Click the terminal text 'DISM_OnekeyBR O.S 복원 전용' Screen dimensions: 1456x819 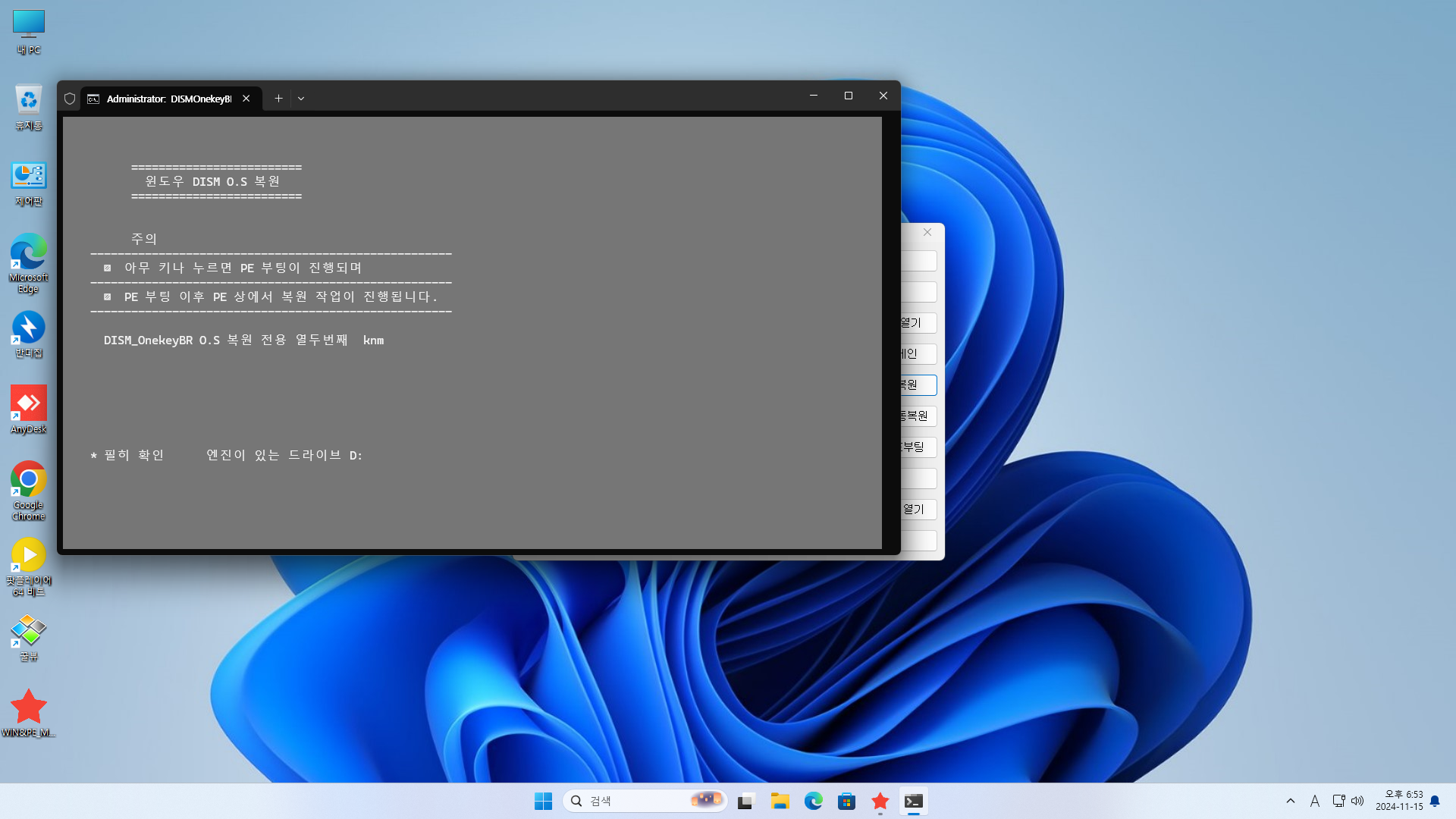195,340
